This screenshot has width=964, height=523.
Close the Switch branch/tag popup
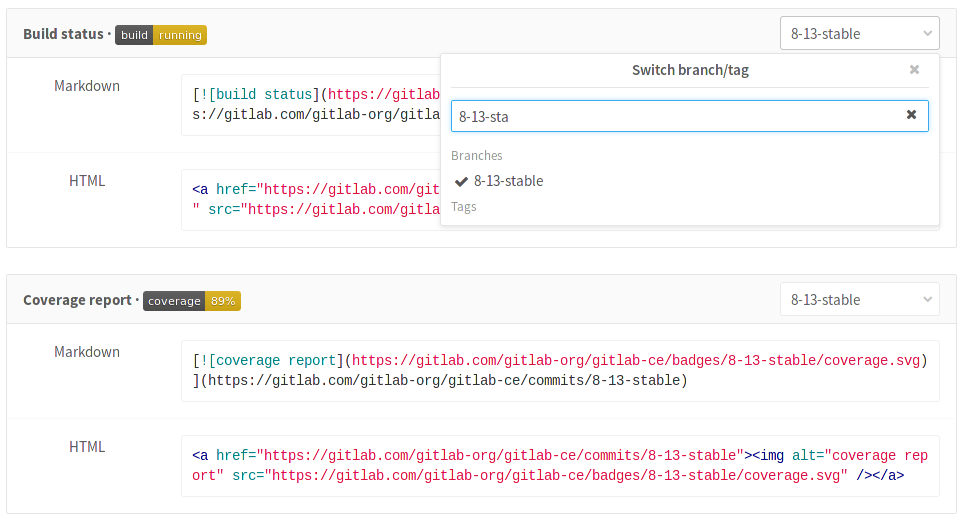914,70
